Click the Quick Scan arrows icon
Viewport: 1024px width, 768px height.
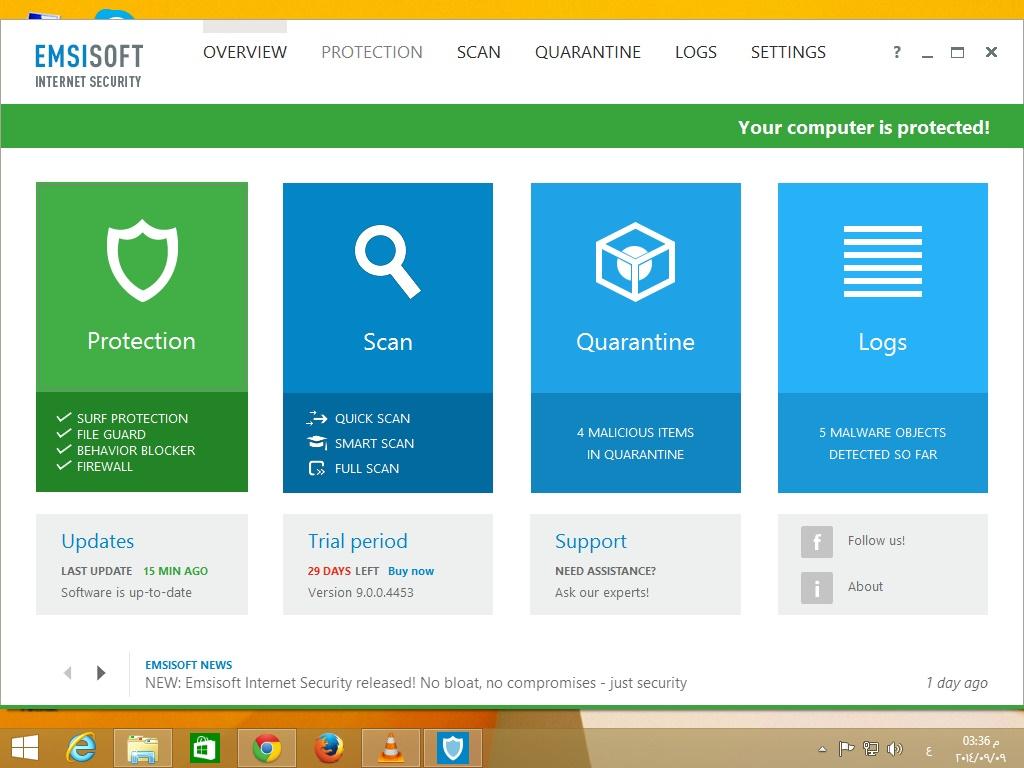(317, 418)
